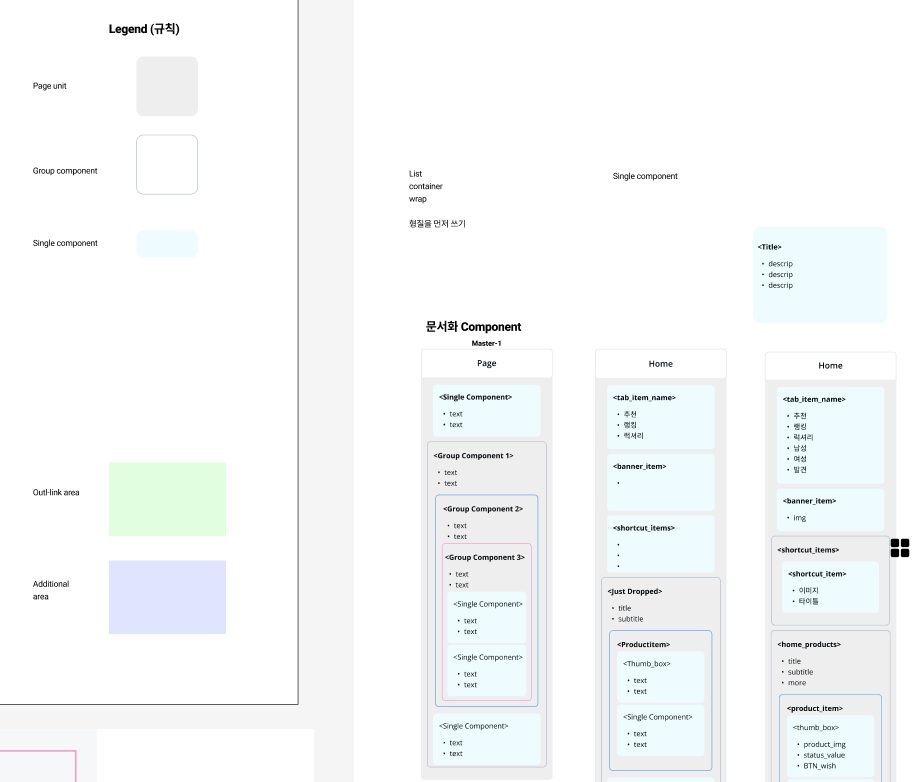
Task: Click the Master-1 label
Action: click(486, 343)
